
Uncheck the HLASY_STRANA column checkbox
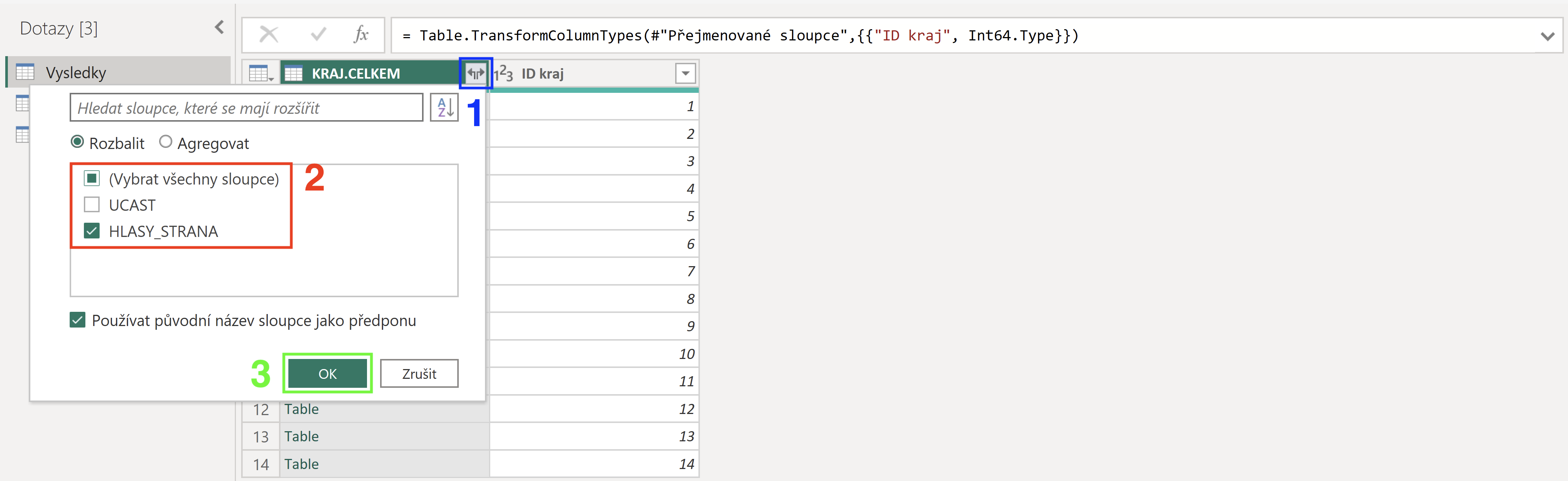[x=92, y=231]
